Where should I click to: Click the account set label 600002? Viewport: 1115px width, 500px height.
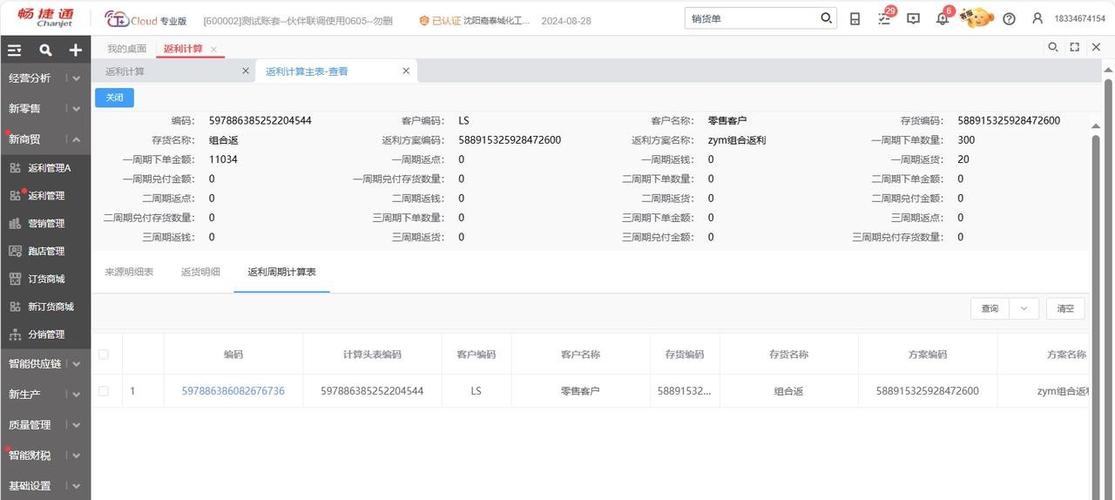coord(298,21)
